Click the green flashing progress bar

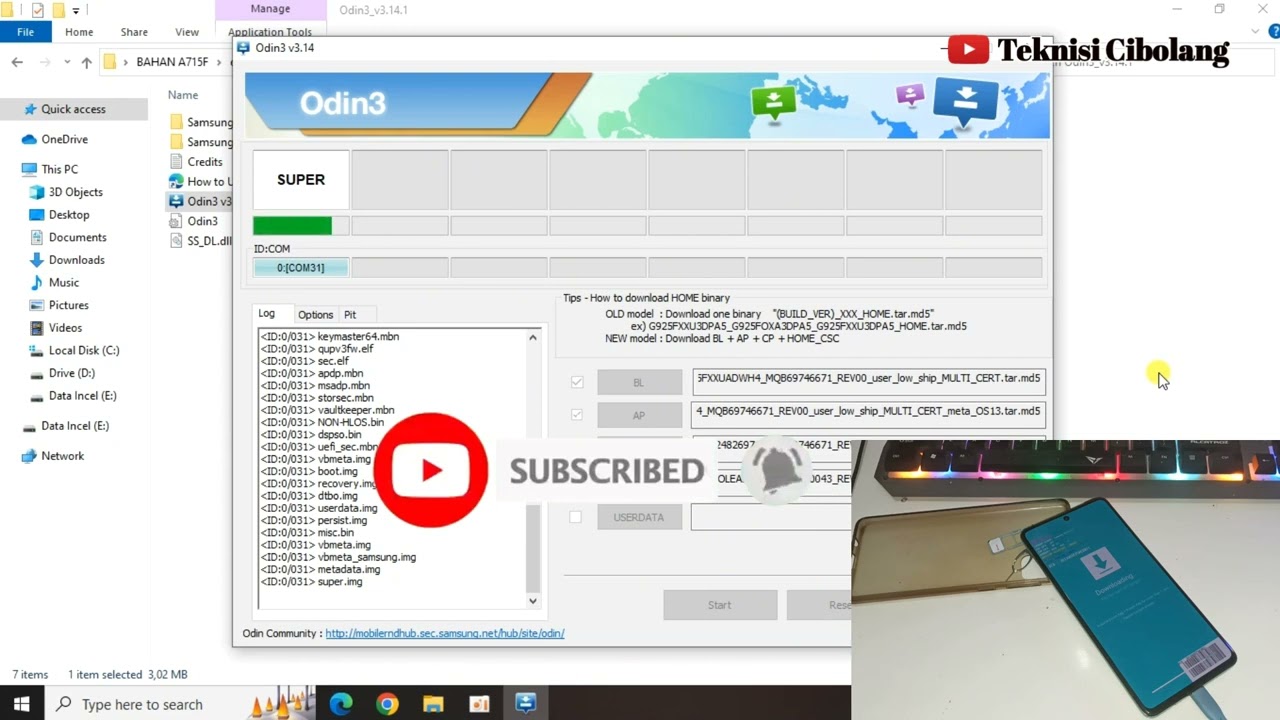click(292, 226)
